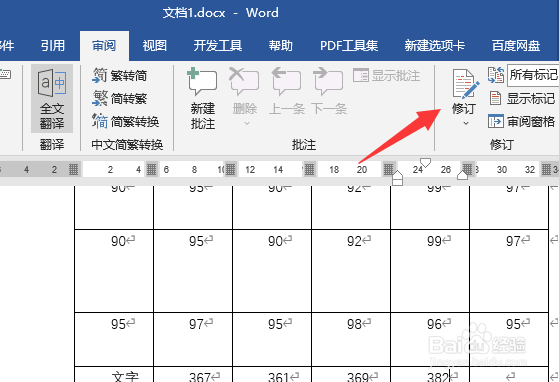The image size is (559, 382).
Task: Open Show Markup (显示标记) menu
Action: 522,98
